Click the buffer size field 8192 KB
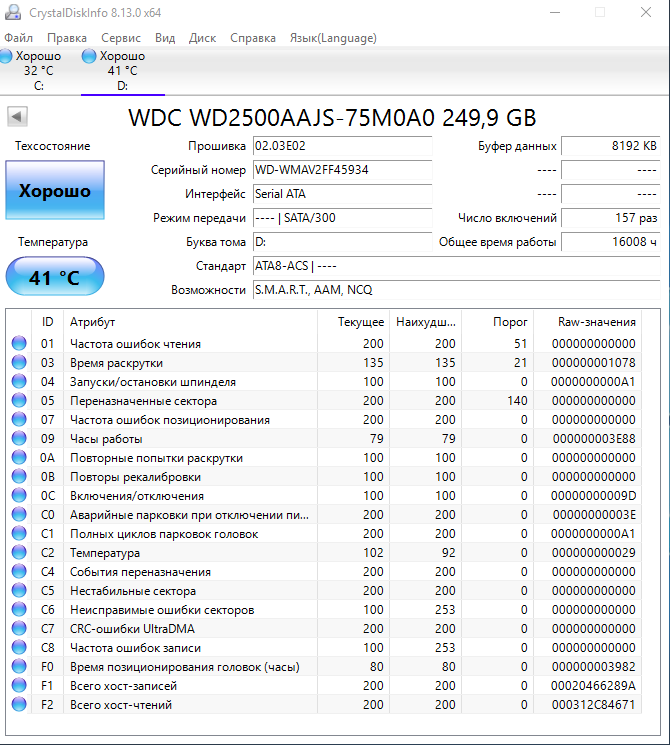 coord(611,146)
